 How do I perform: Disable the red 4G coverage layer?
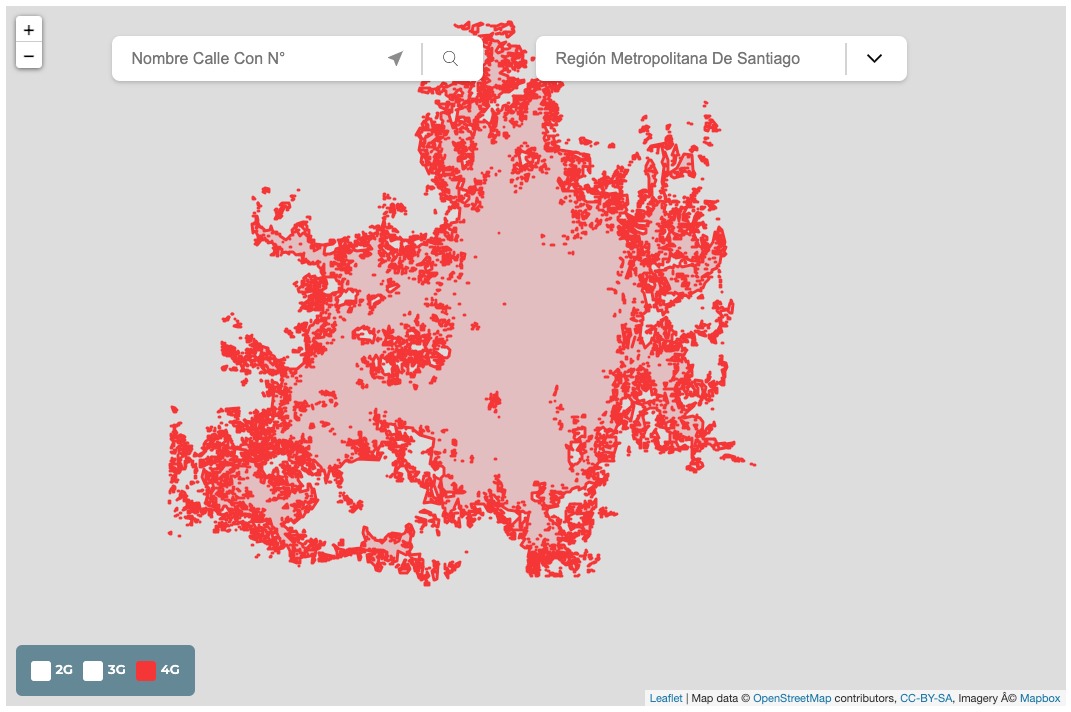pos(146,670)
